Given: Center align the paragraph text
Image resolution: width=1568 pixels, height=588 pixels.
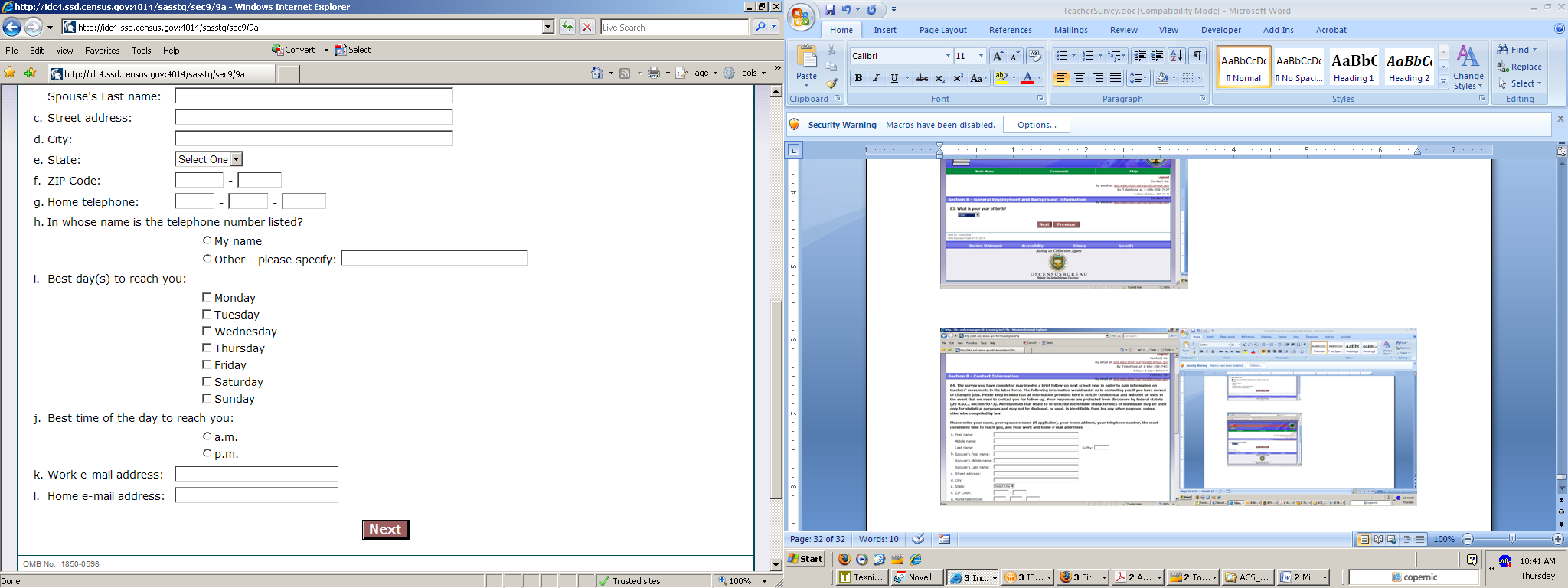Looking at the screenshot, I should tap(1080, 78).
